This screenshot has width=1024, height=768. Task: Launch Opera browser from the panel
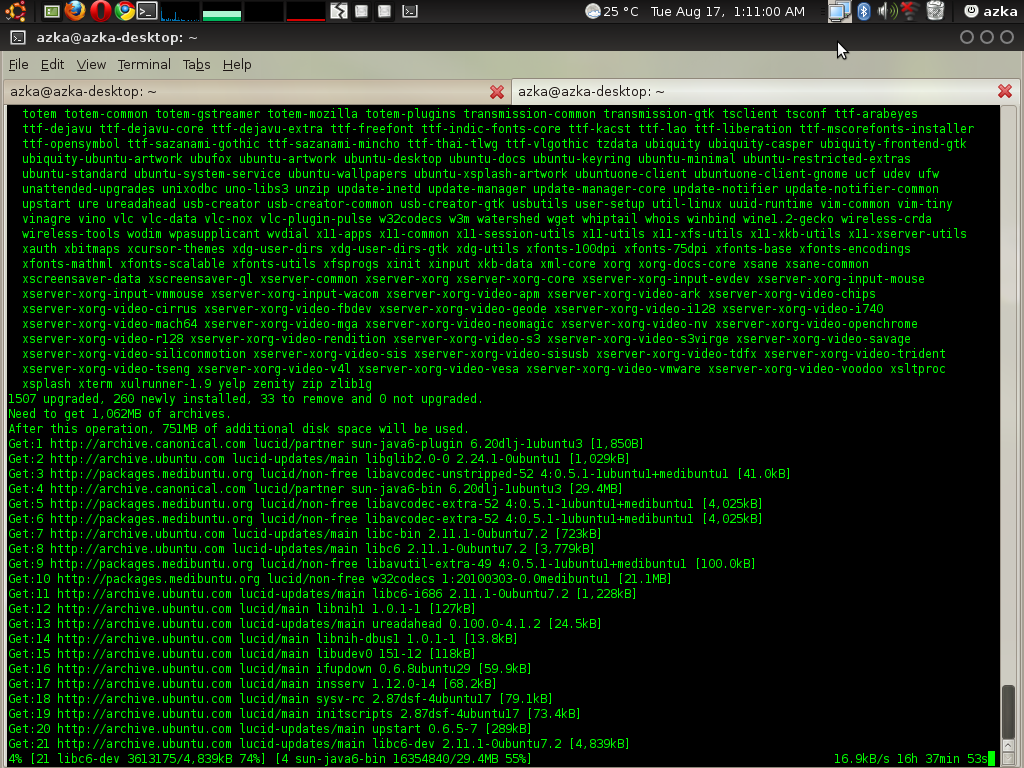(x=100, y=11)
